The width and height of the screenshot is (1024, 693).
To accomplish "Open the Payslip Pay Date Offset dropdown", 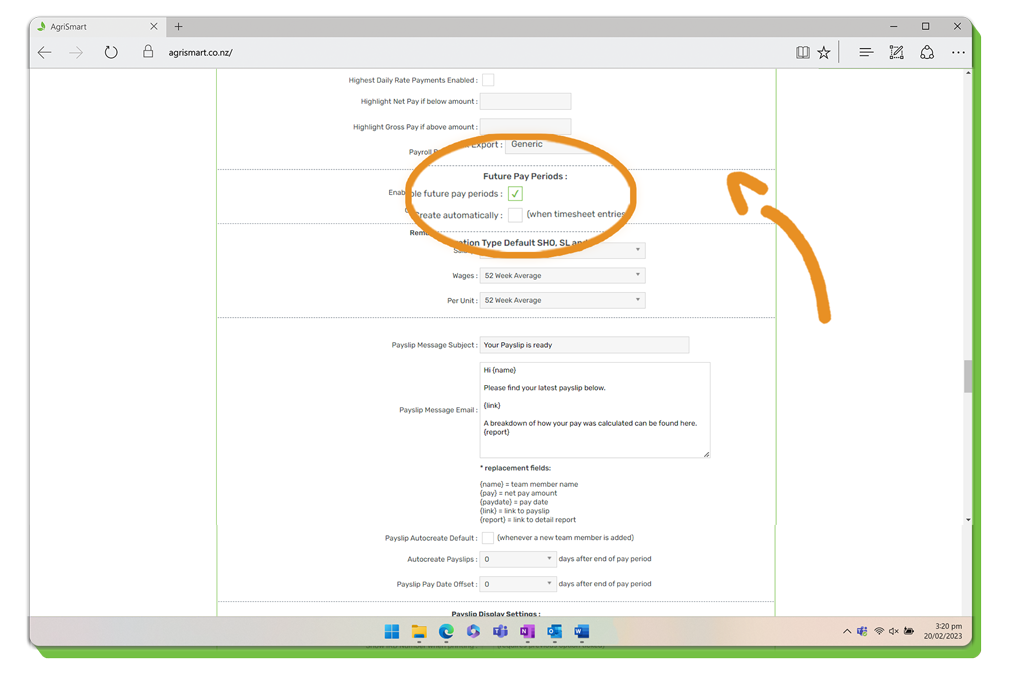I will tap(517, 584).
